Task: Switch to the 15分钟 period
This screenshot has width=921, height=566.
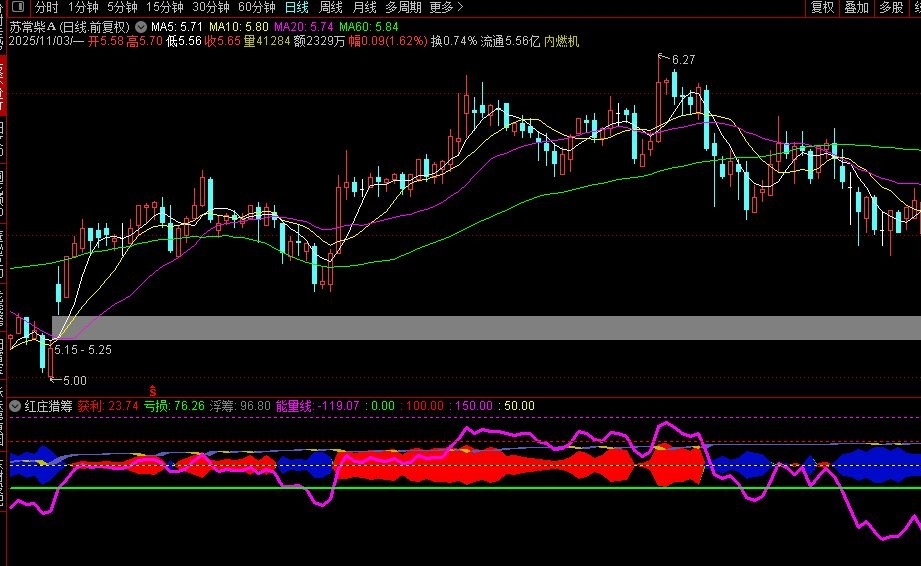Action: [x=164, y=8]
